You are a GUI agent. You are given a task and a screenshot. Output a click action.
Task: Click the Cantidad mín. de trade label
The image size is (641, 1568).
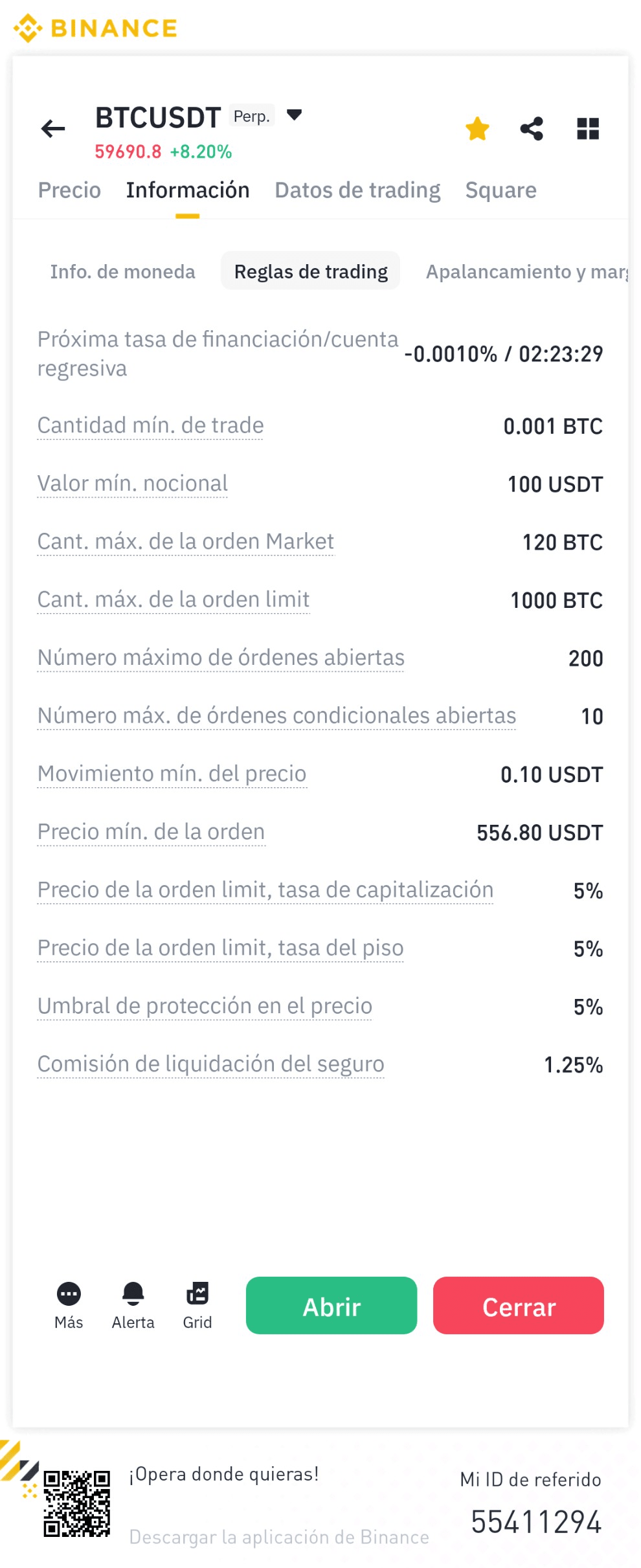(x=150, y=425)
